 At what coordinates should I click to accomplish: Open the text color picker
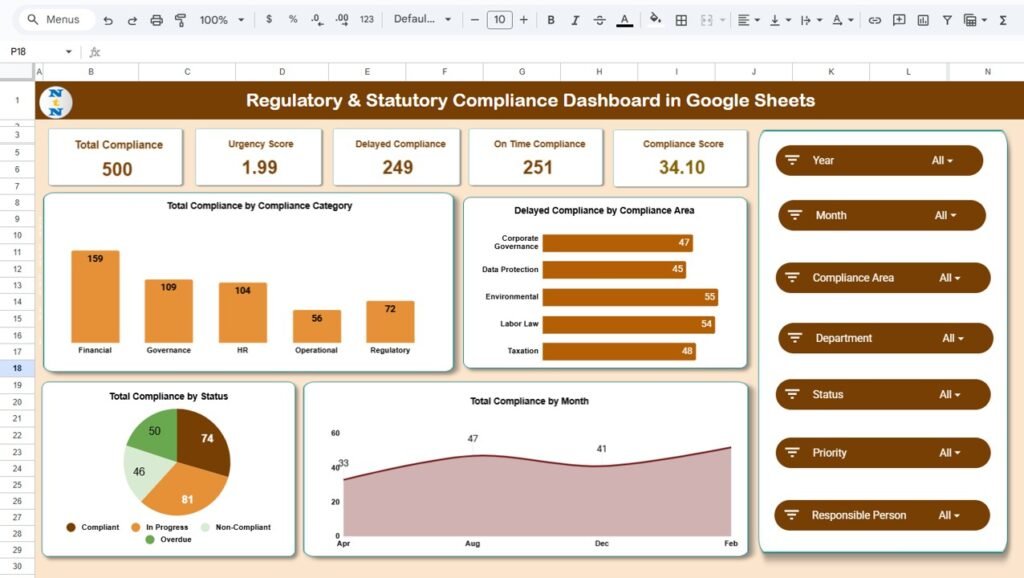coord(624,20)
